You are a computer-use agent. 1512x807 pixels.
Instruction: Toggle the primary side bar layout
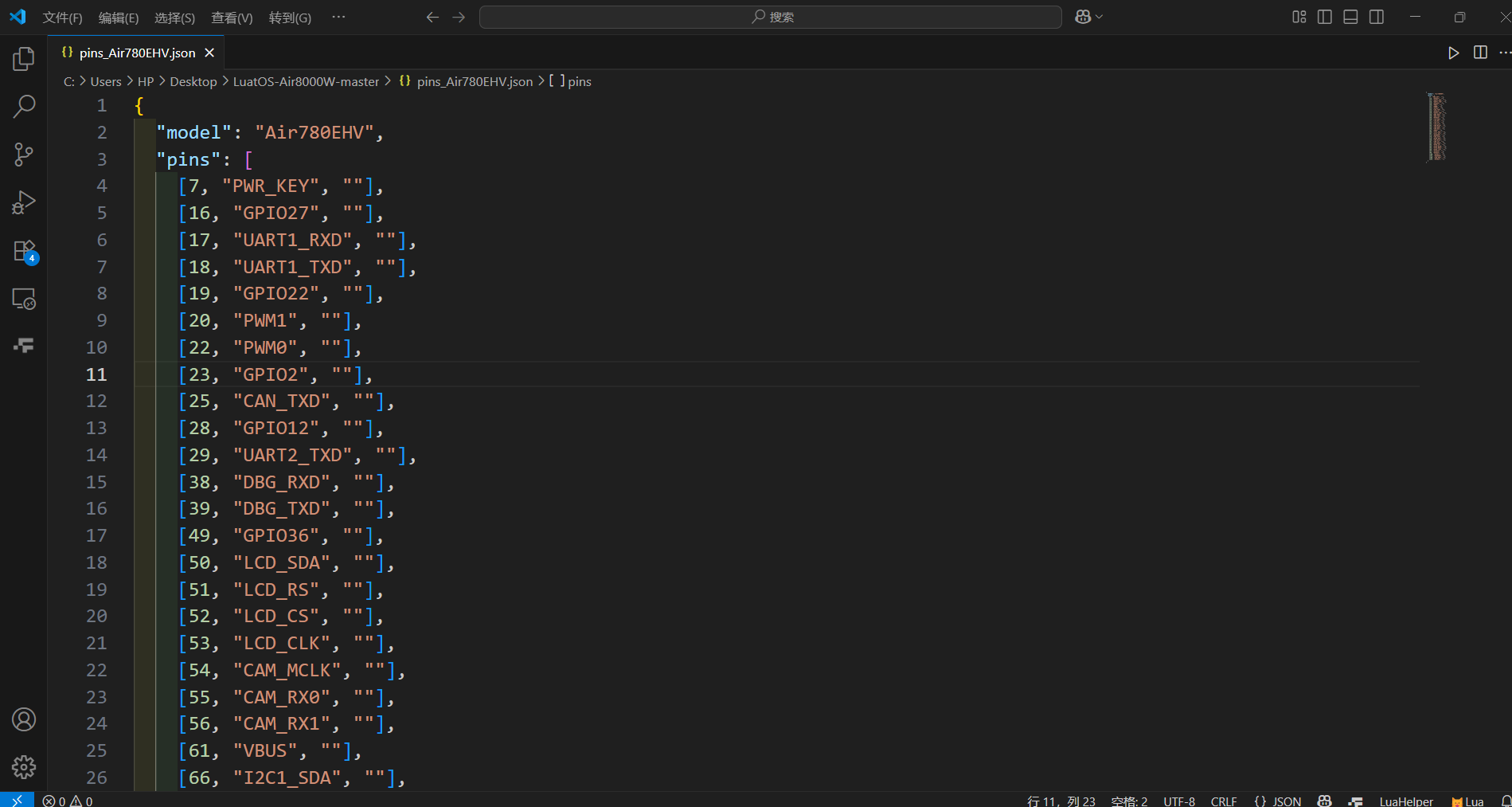1325,17
